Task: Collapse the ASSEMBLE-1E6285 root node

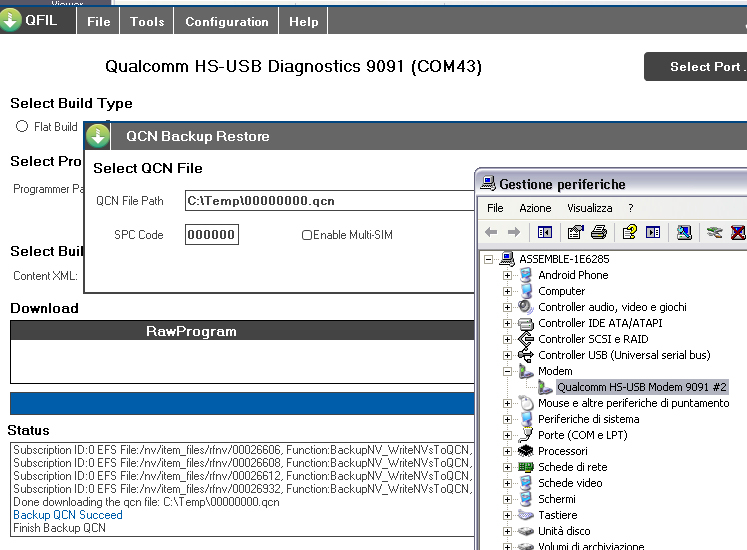Action: pos(488,259)
